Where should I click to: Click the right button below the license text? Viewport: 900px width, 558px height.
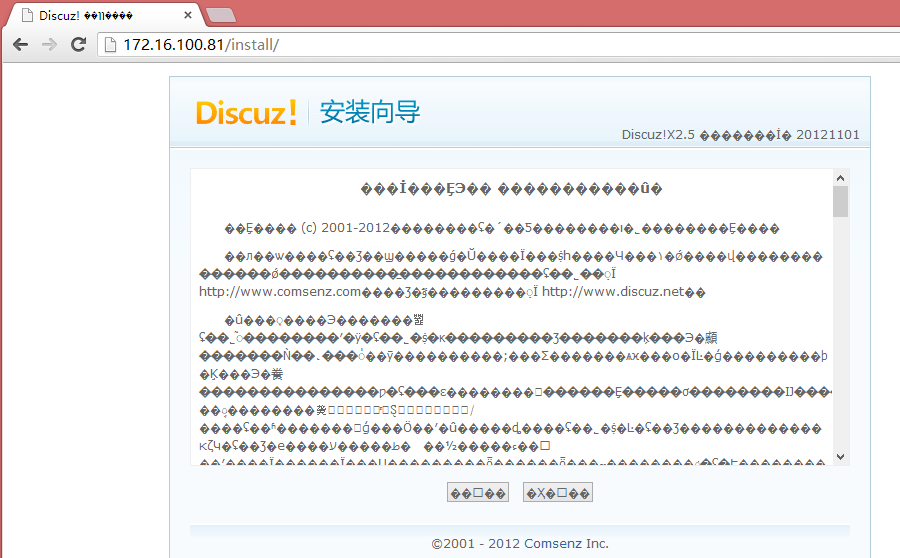pyautogui.click(x=558, y=493)
